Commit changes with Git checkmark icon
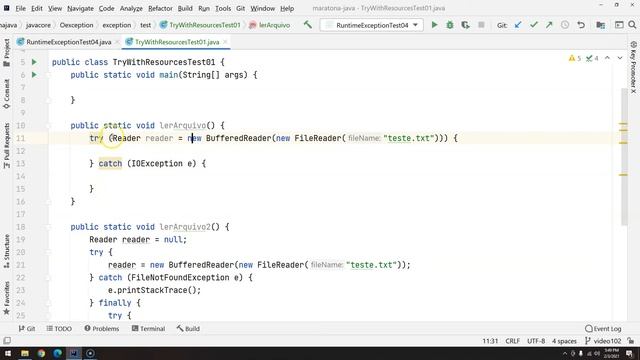The height and width of the screenshot is (360, 640). pos(533,25)
